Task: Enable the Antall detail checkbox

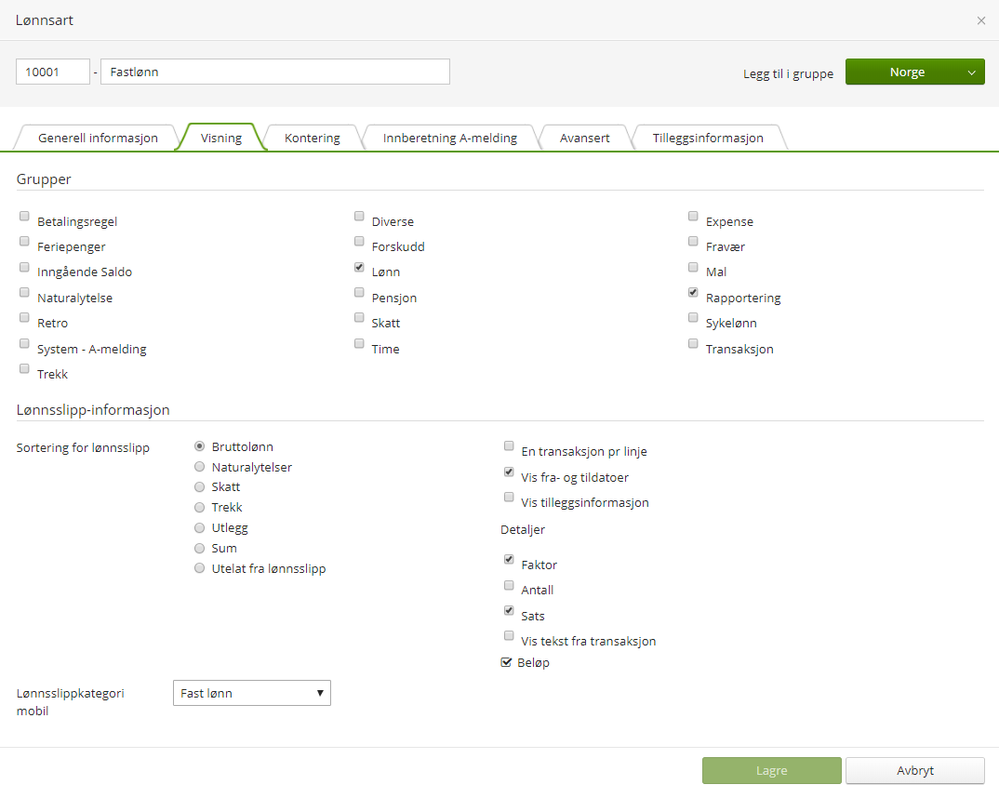Action: click(509, 585)
